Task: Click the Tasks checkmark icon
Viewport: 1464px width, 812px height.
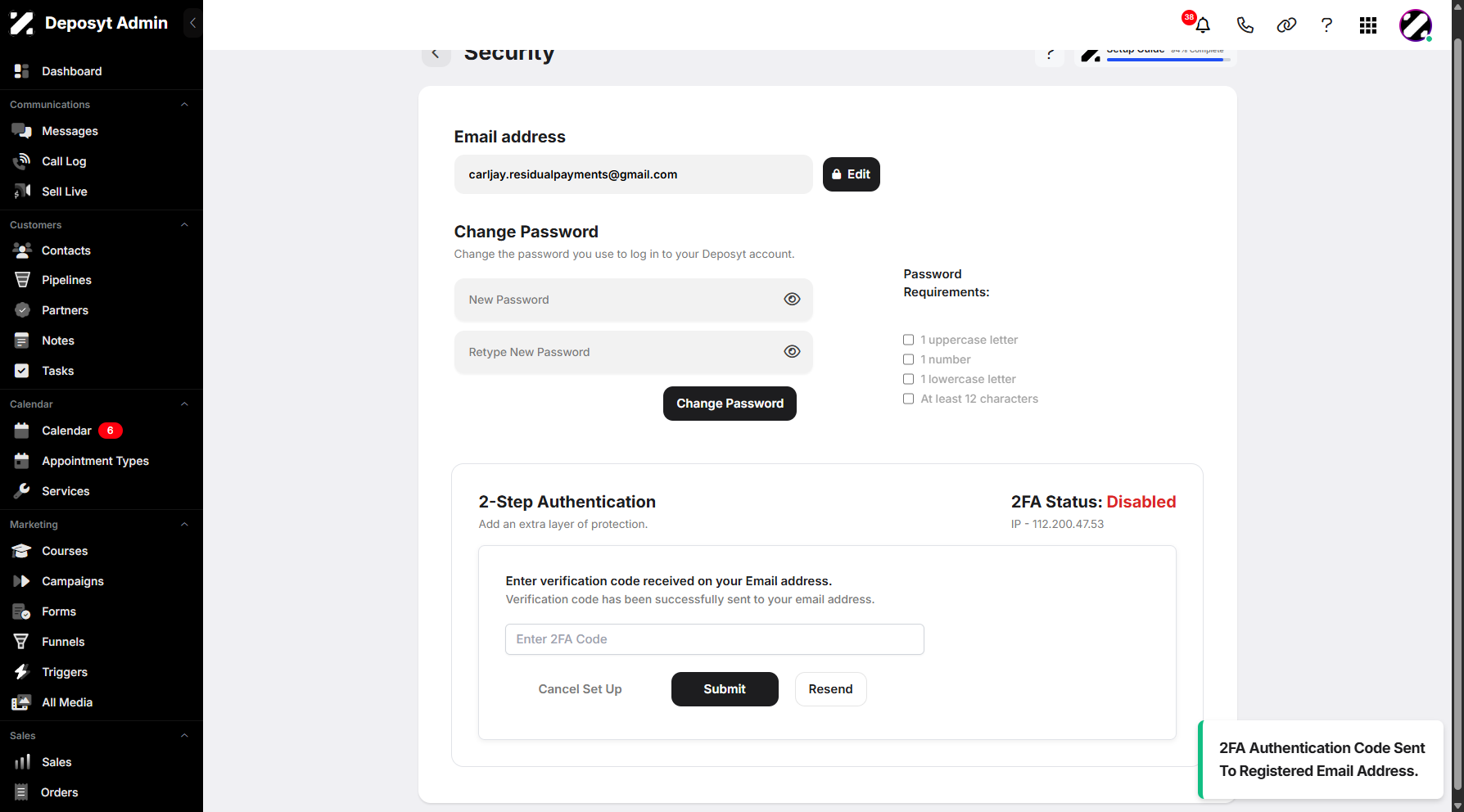Action: (22, 371)
